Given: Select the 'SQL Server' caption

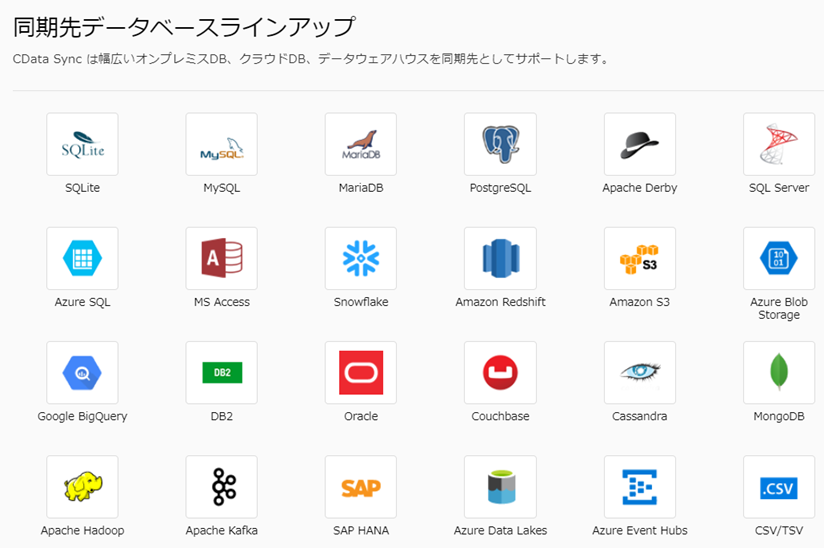Looking at the screenshot, I should click(779, 188).
